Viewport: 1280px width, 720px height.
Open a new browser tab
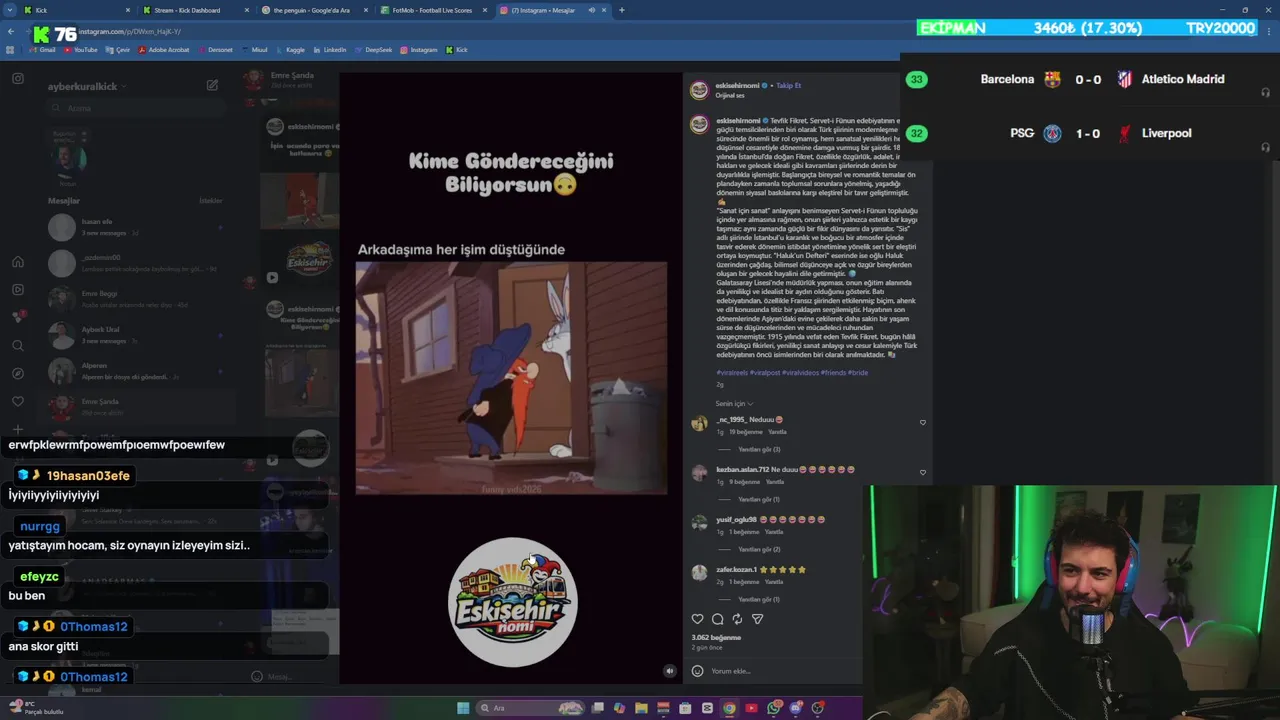622,10
